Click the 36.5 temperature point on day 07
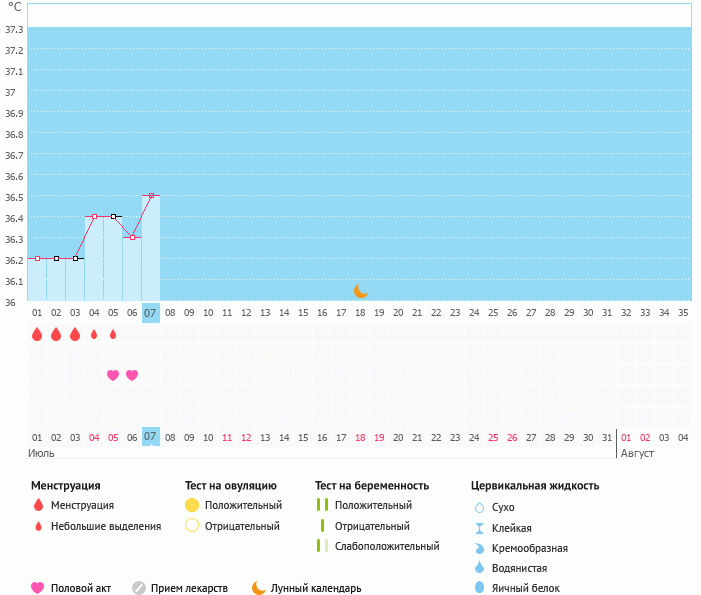This screenshot has width=701, height=595. tap(151, 196)
